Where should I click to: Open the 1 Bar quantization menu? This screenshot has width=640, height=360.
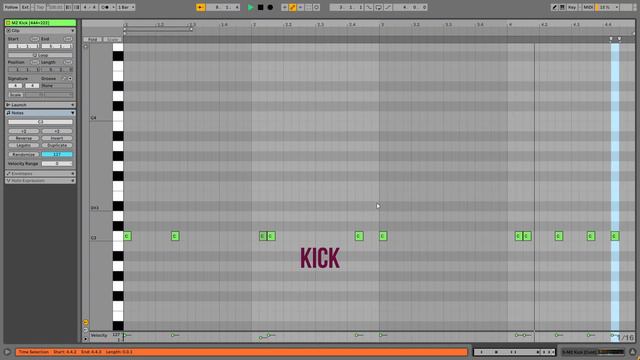[127, 7]
